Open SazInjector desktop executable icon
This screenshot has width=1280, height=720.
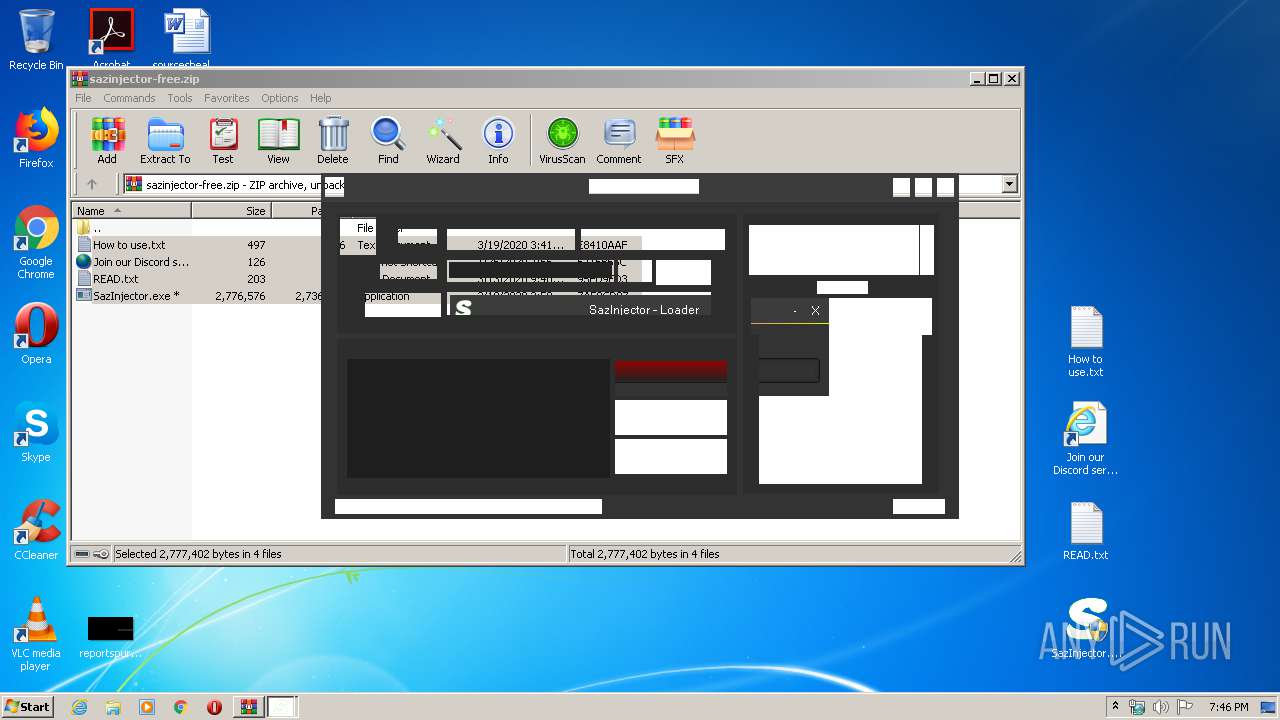click(x=1085, y=629)
